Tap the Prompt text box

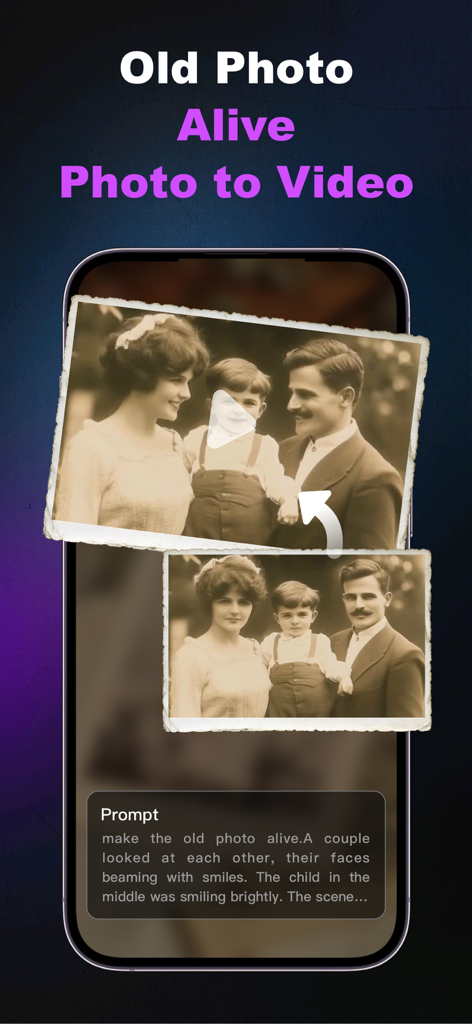[236, 855]
